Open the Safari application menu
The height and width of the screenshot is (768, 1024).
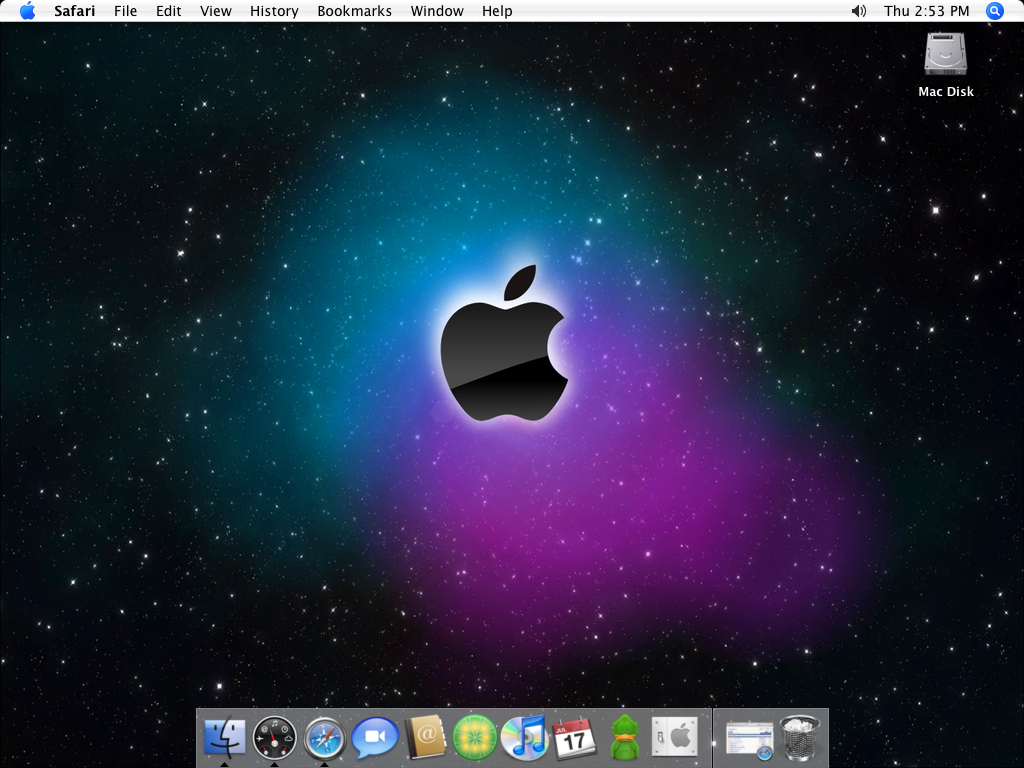point(74,11)
